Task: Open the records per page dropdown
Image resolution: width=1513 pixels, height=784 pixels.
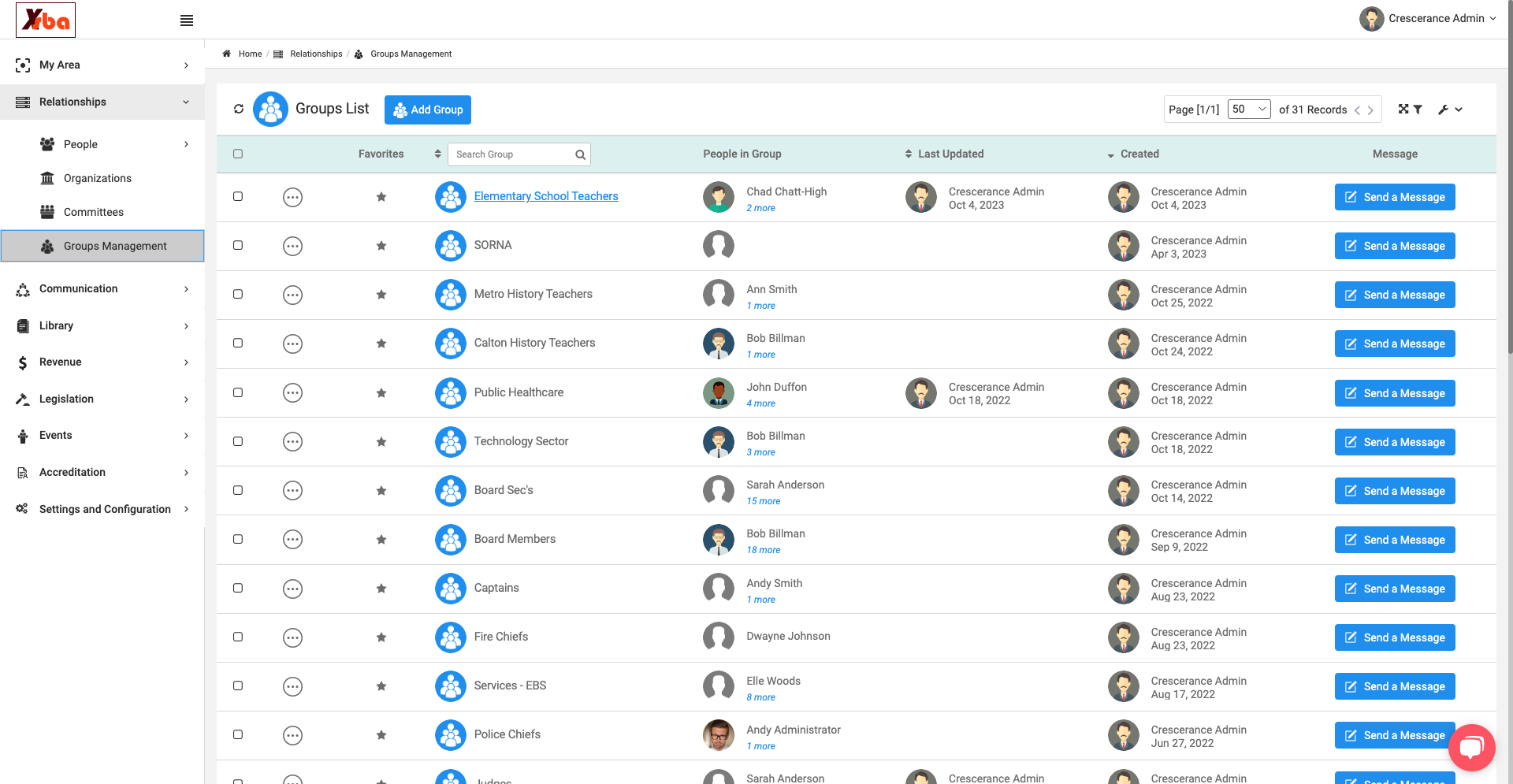Action: (x=1249, y=110)
